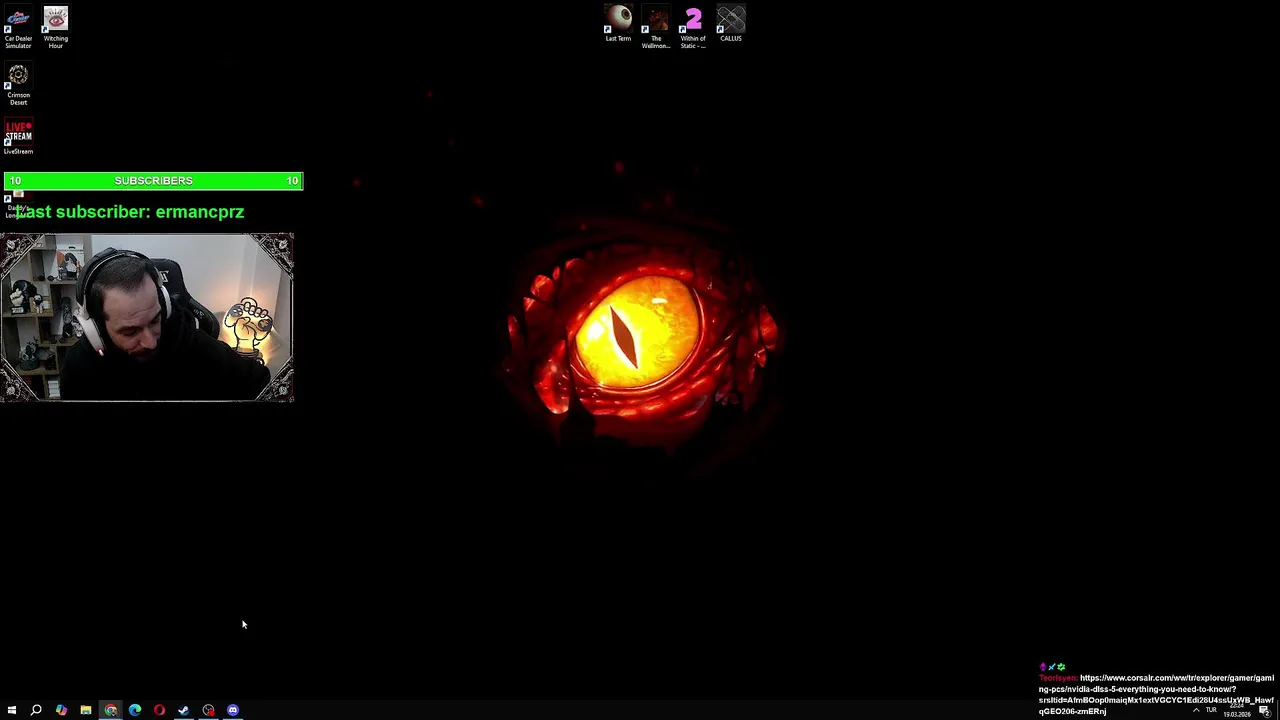Show hidden system tray icons
This screenshot has width=1280, height=720.
pos(1196,710)
